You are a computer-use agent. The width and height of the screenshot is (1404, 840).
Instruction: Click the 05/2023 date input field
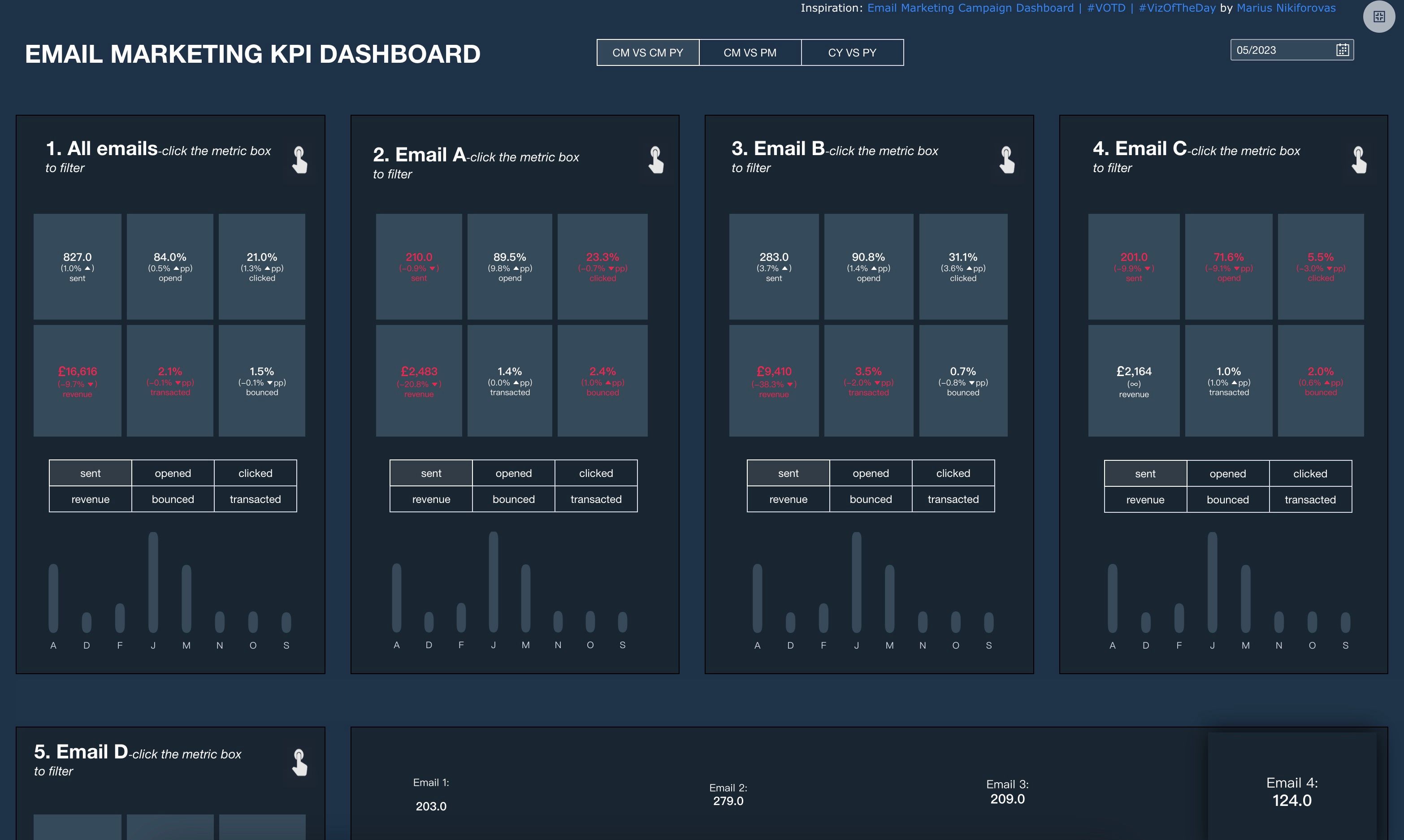click(x=1291, y=50)
